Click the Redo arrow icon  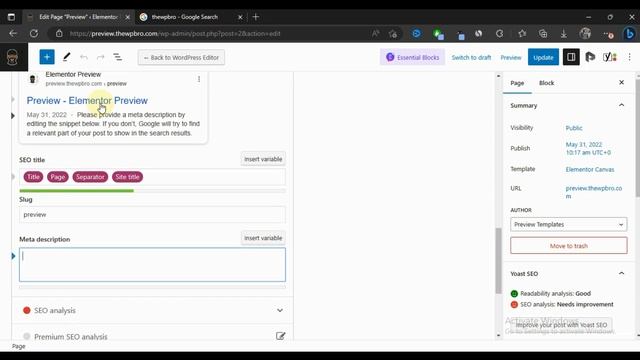[x=100, y=57]
